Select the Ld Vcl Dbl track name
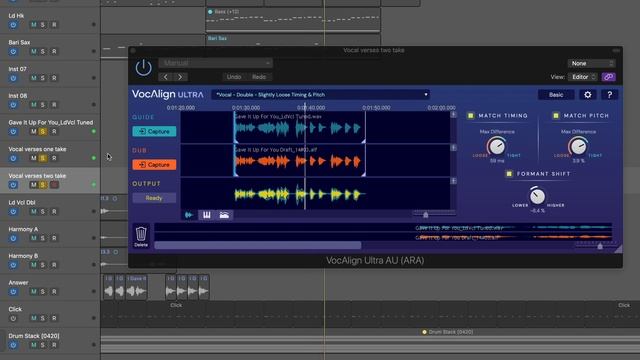This screenshot has height=360, width=640. [x=22, y=202]
